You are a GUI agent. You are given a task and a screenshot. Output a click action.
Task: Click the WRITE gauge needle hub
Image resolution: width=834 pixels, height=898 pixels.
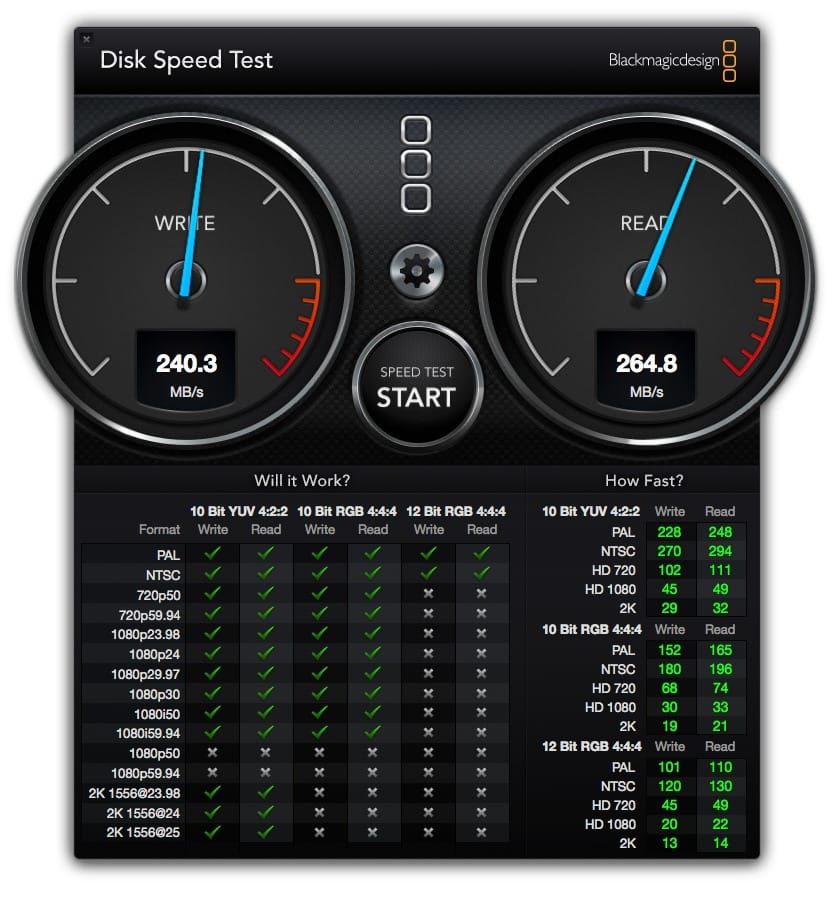tap(186, 279)
